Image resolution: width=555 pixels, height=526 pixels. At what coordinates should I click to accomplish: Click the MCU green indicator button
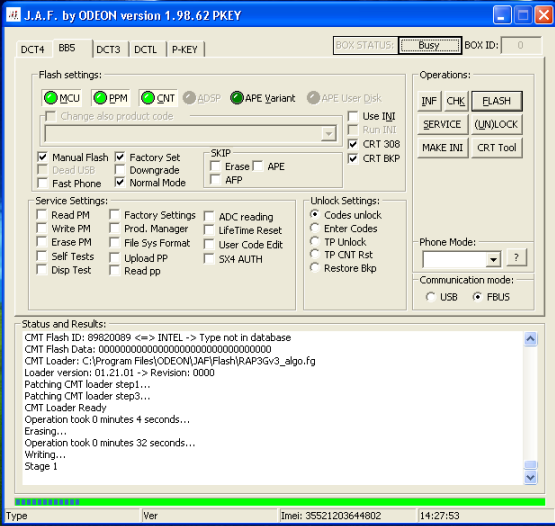tap(62, 98)
